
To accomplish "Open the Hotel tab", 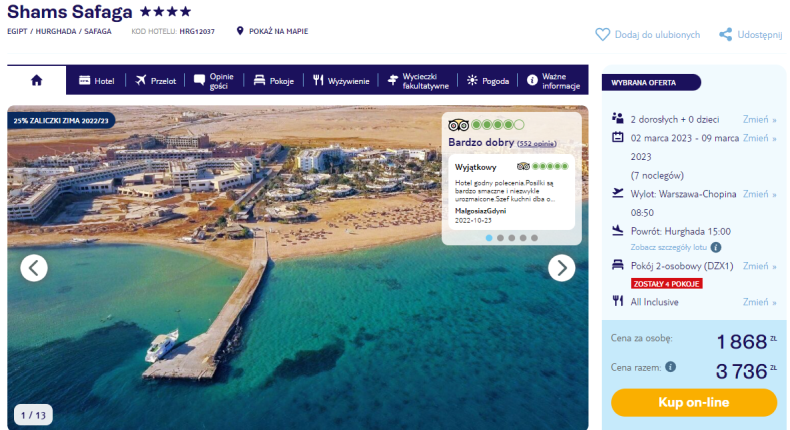I will [97, 81].
